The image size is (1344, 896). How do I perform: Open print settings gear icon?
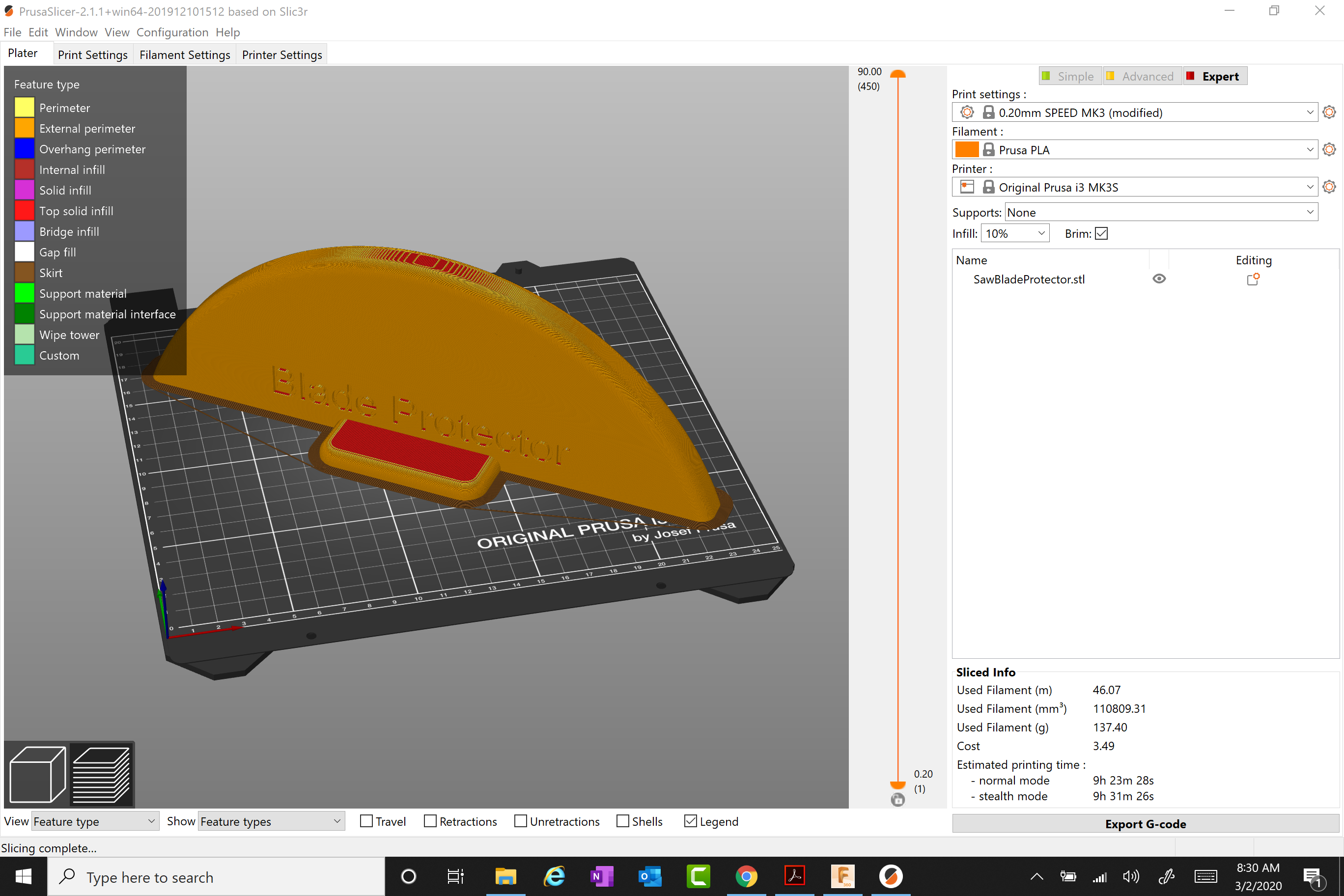coord(1329,112)
